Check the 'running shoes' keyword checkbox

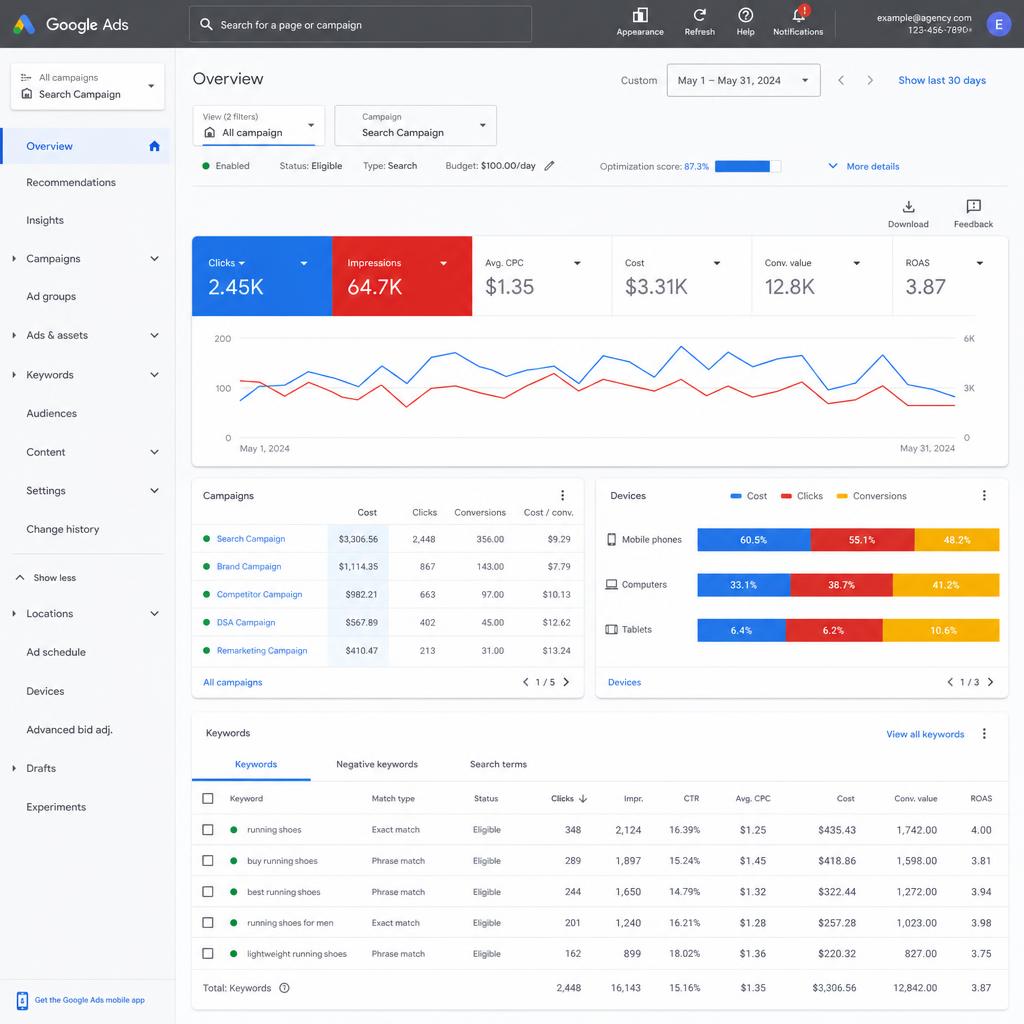pos(208,830)
